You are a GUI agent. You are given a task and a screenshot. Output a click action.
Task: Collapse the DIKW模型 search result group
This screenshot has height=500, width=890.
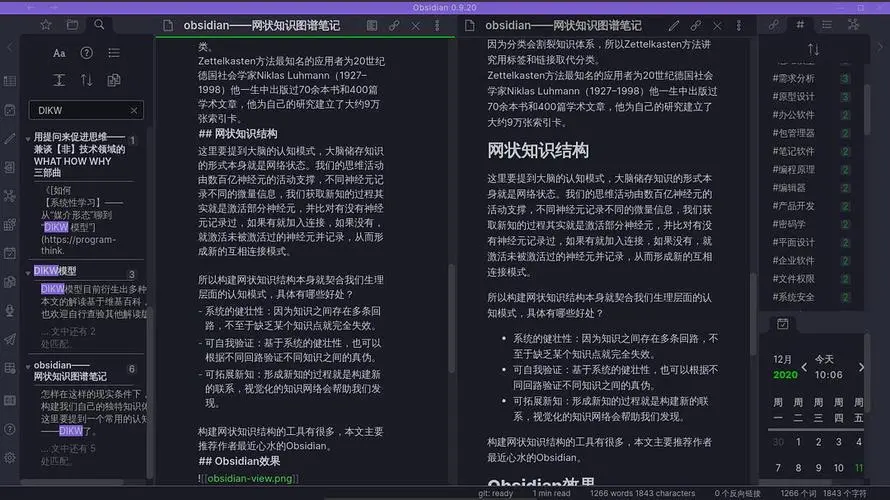pos(28,273)
